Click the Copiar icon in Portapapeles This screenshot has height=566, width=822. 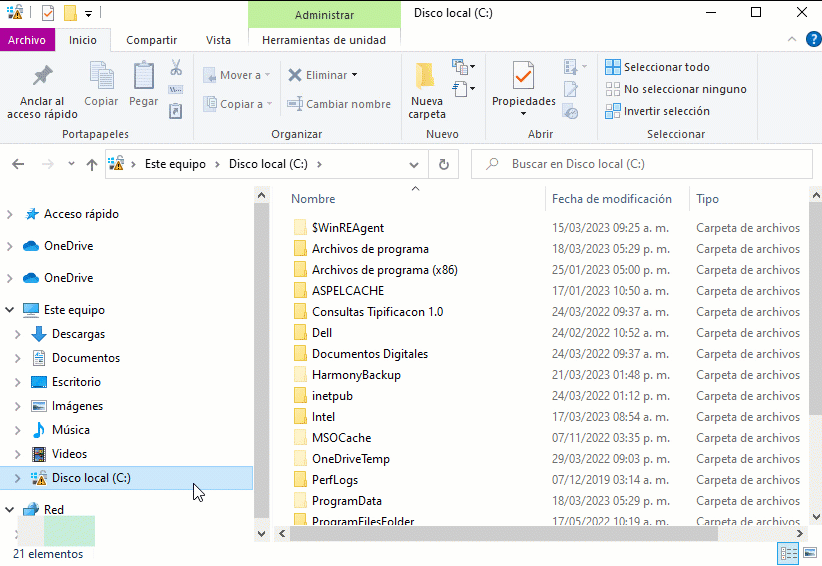pos(101,76)
